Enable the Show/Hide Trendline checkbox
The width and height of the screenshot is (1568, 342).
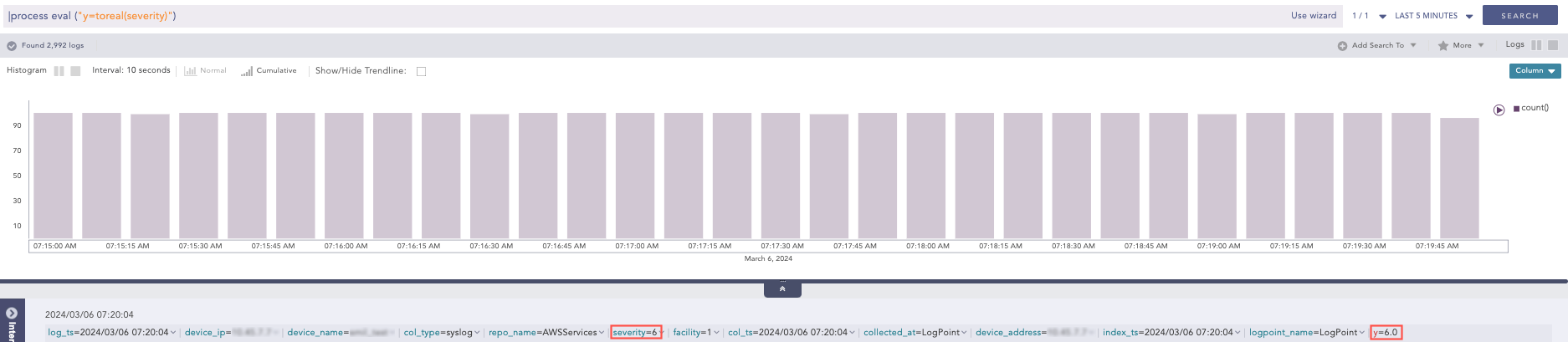(421, 72)
